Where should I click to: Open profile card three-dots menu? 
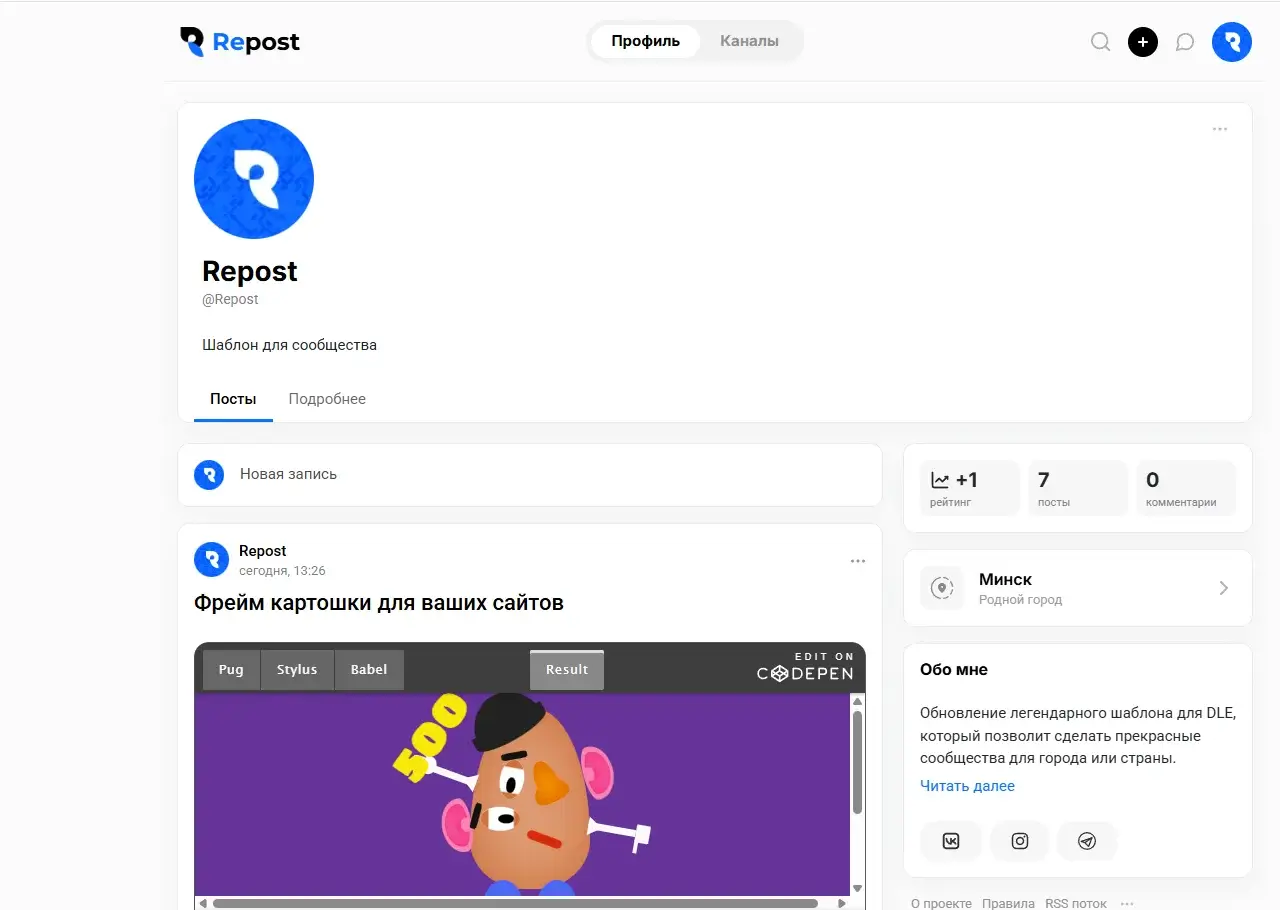pos(1220,129)
